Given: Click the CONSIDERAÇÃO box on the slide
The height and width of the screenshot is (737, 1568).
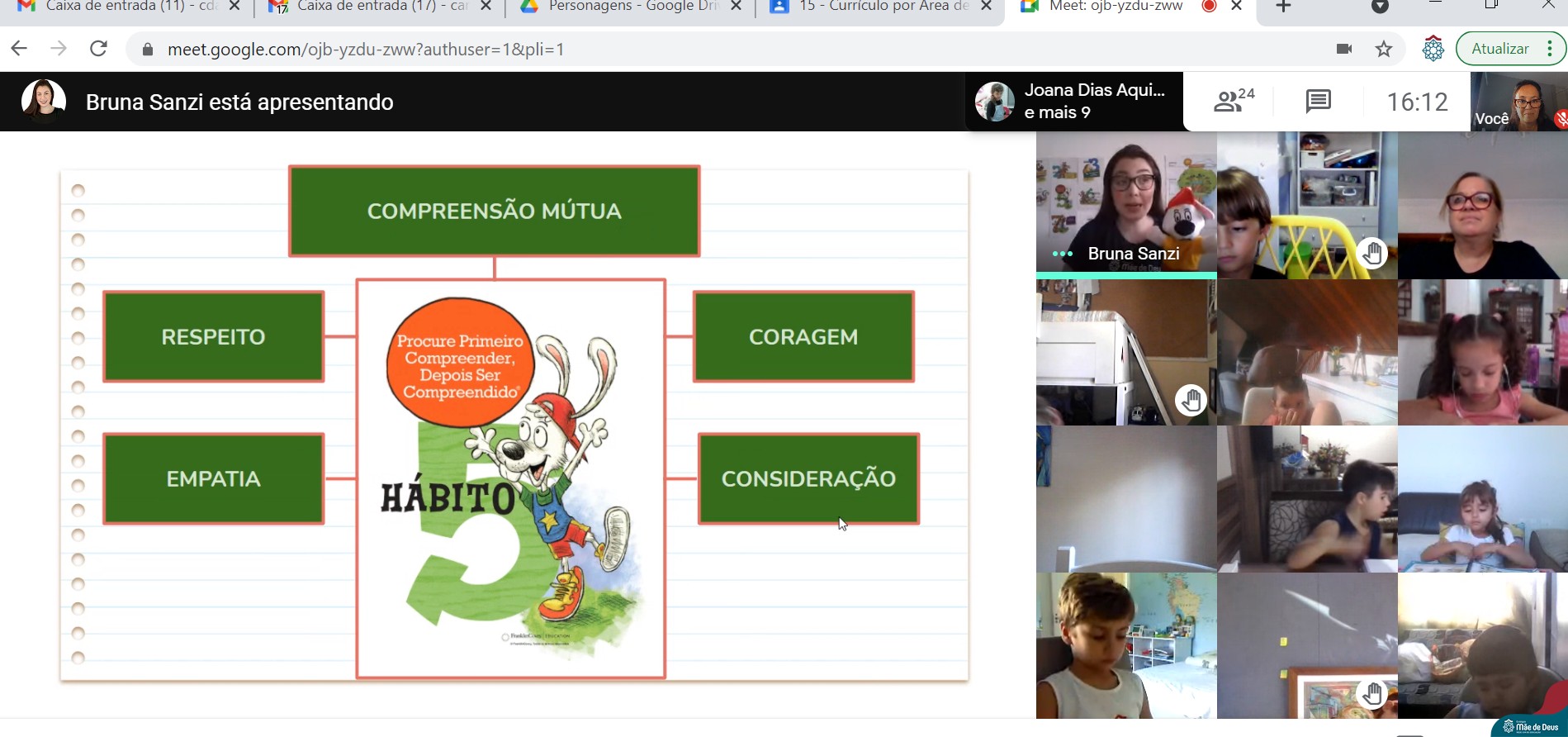Looking at the screenshot, I should (x=808, y=478).
